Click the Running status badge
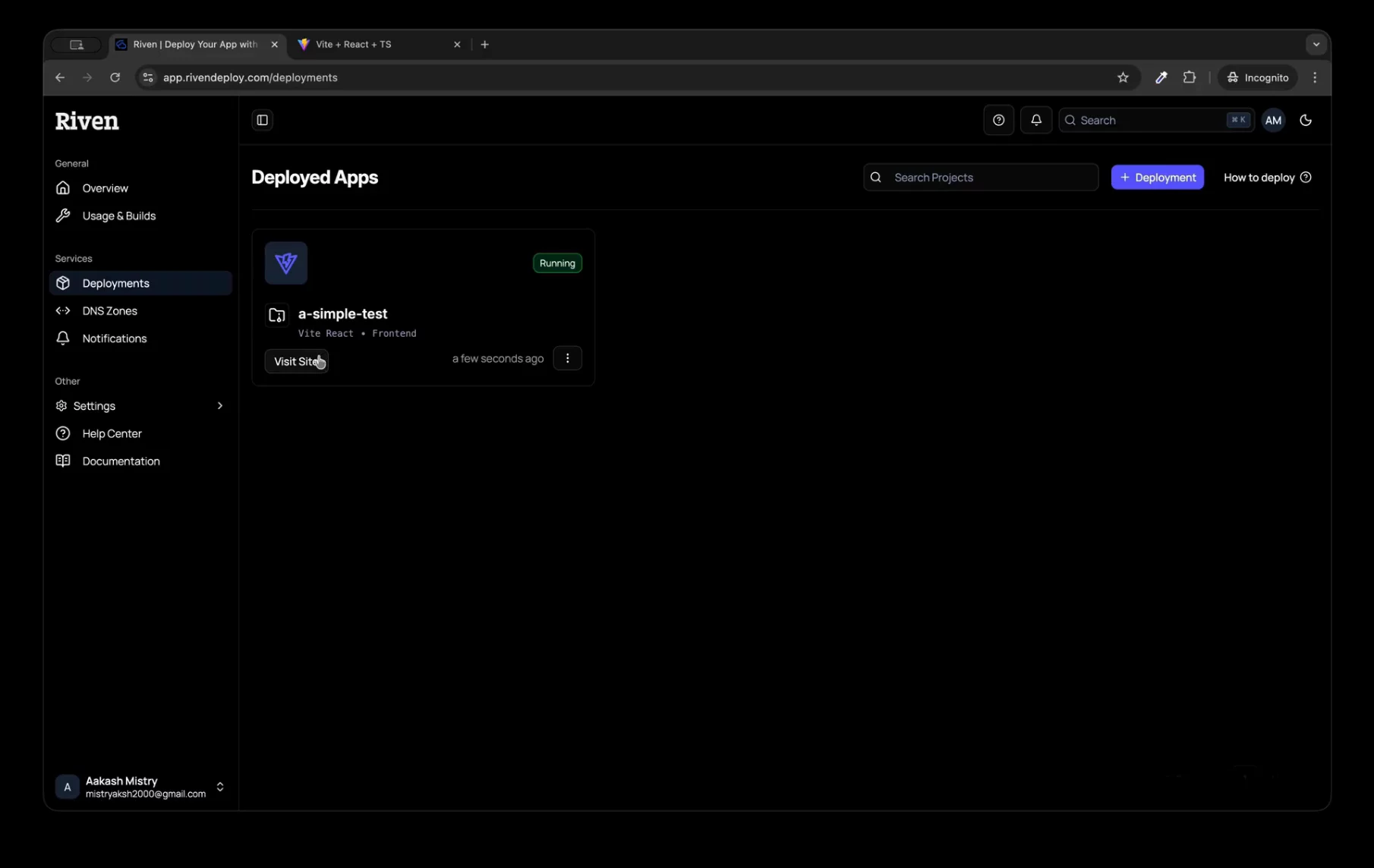The width and height of the screenshot is (1374, 868). coord(557,263)
